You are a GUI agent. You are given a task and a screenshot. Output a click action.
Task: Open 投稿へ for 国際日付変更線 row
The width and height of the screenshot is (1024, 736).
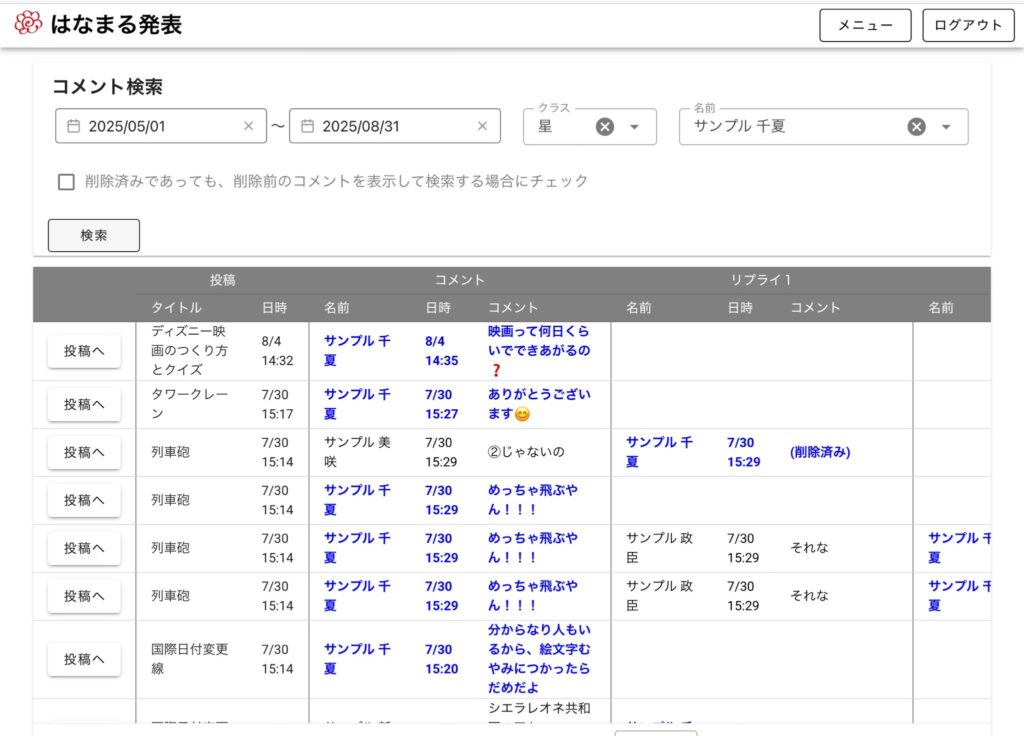tap(84, 659)
